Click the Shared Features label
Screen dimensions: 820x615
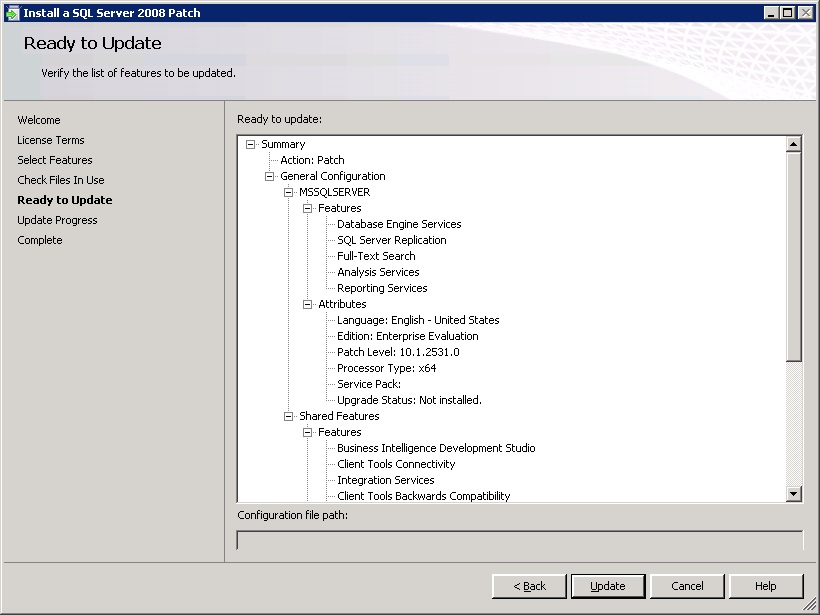click(339, 416)
